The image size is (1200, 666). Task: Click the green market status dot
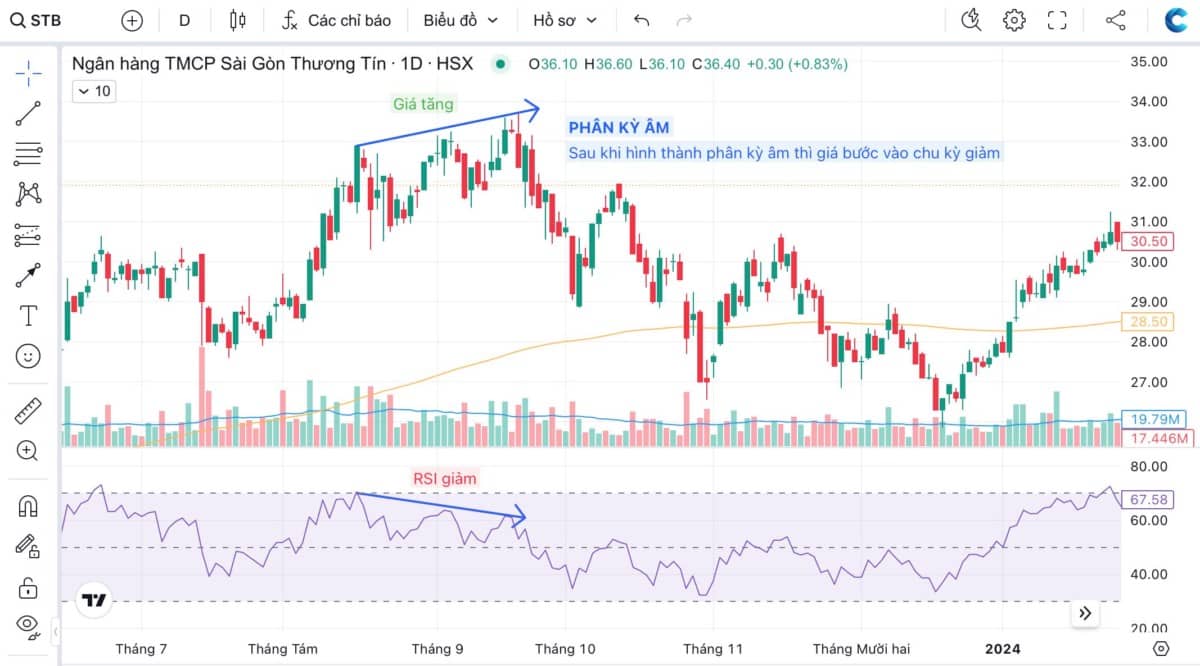pos(500,64)
